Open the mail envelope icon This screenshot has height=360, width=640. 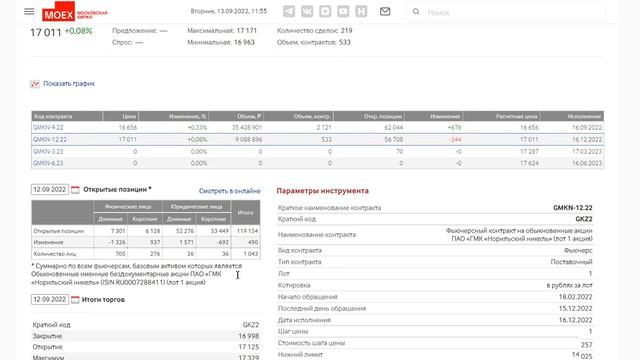coord(385,11)
